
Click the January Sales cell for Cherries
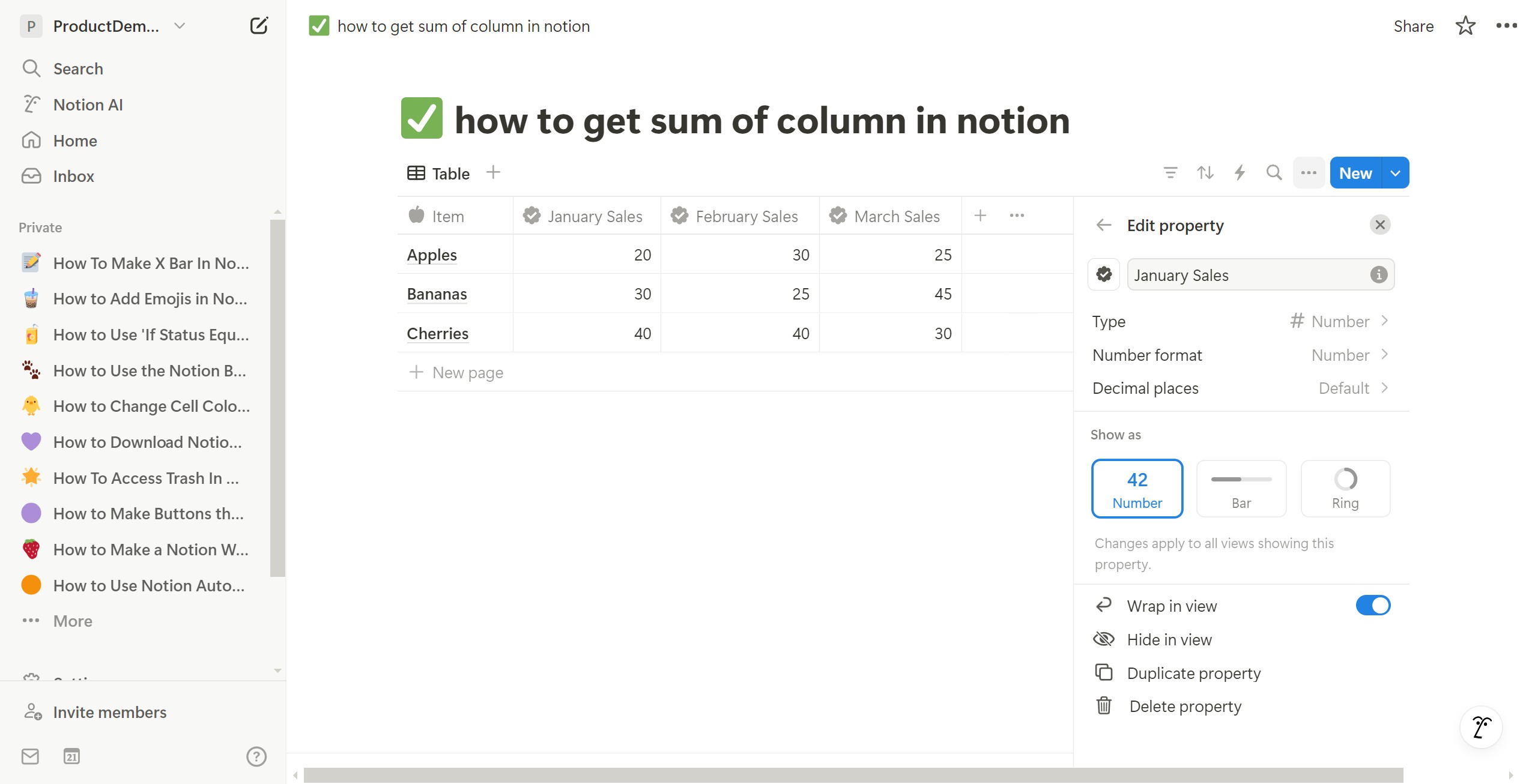(x=587, y=333)
